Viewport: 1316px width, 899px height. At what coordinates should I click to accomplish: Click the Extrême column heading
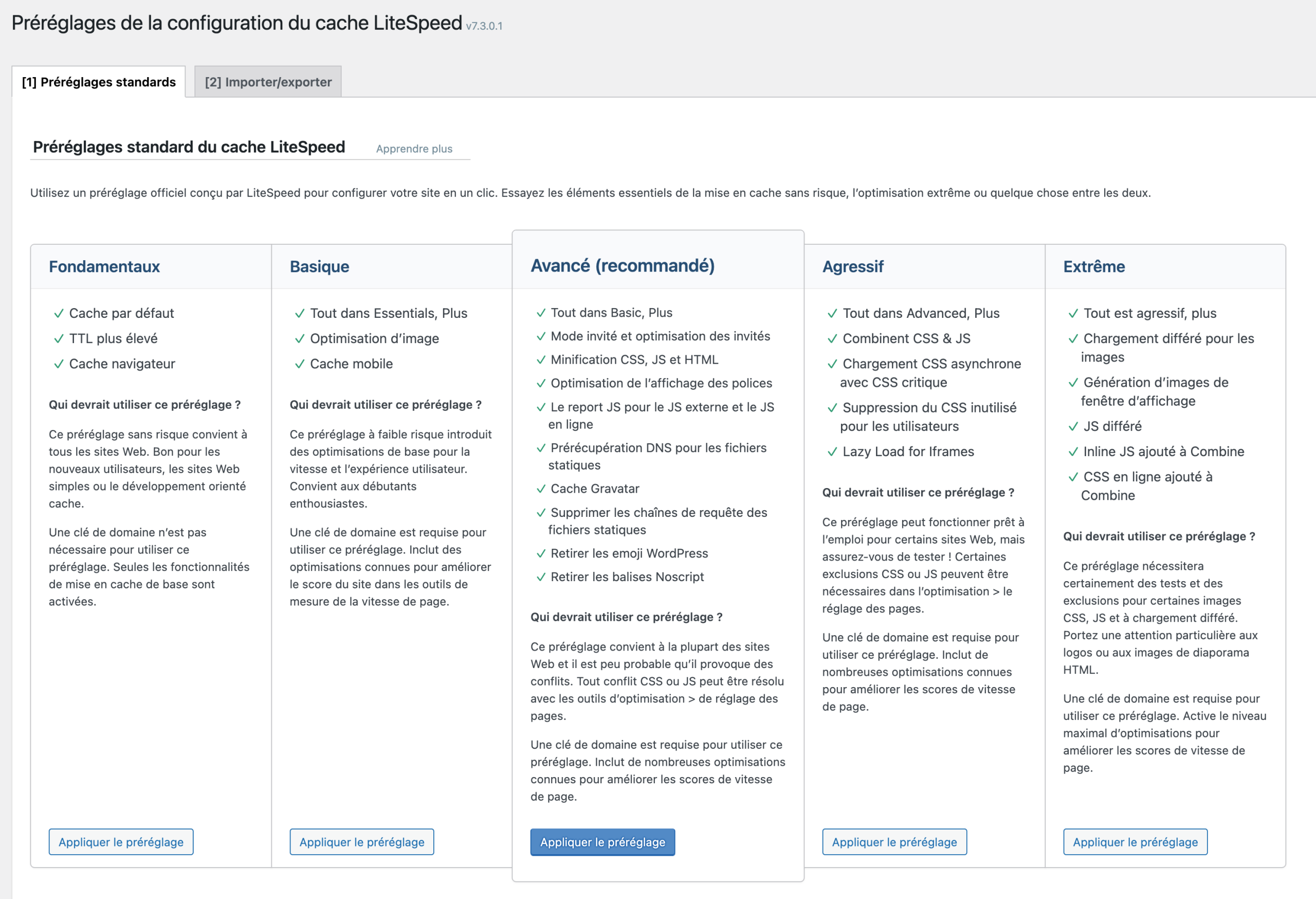tap(1094, 266)
